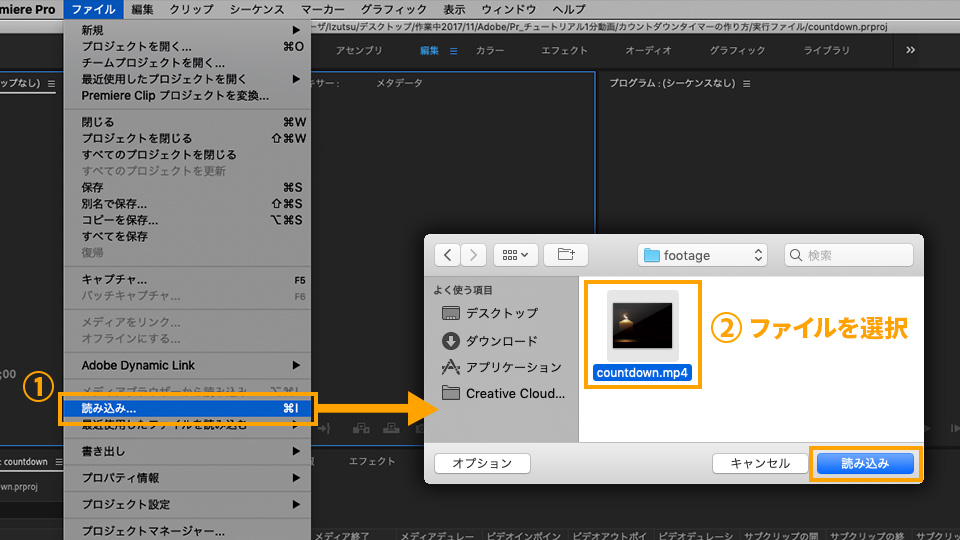Screen dimensions: 960x540
Task: Choose 閉じる menu item
Action: (187, 122)
